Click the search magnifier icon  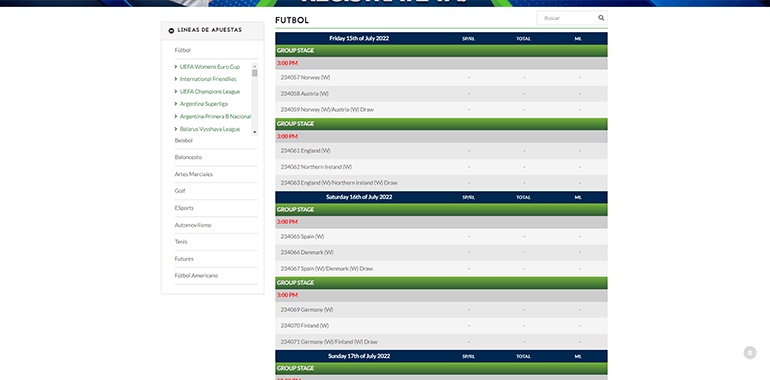[x=601, y=18]
